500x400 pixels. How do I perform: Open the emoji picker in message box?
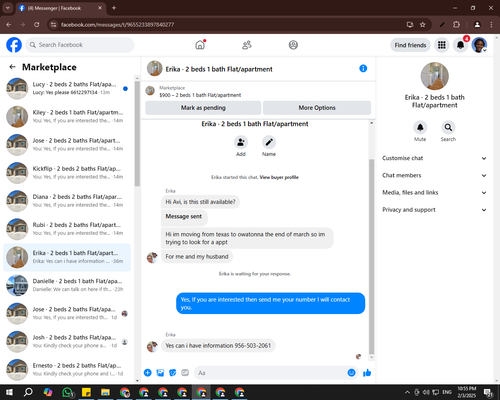tap(351, 373)
